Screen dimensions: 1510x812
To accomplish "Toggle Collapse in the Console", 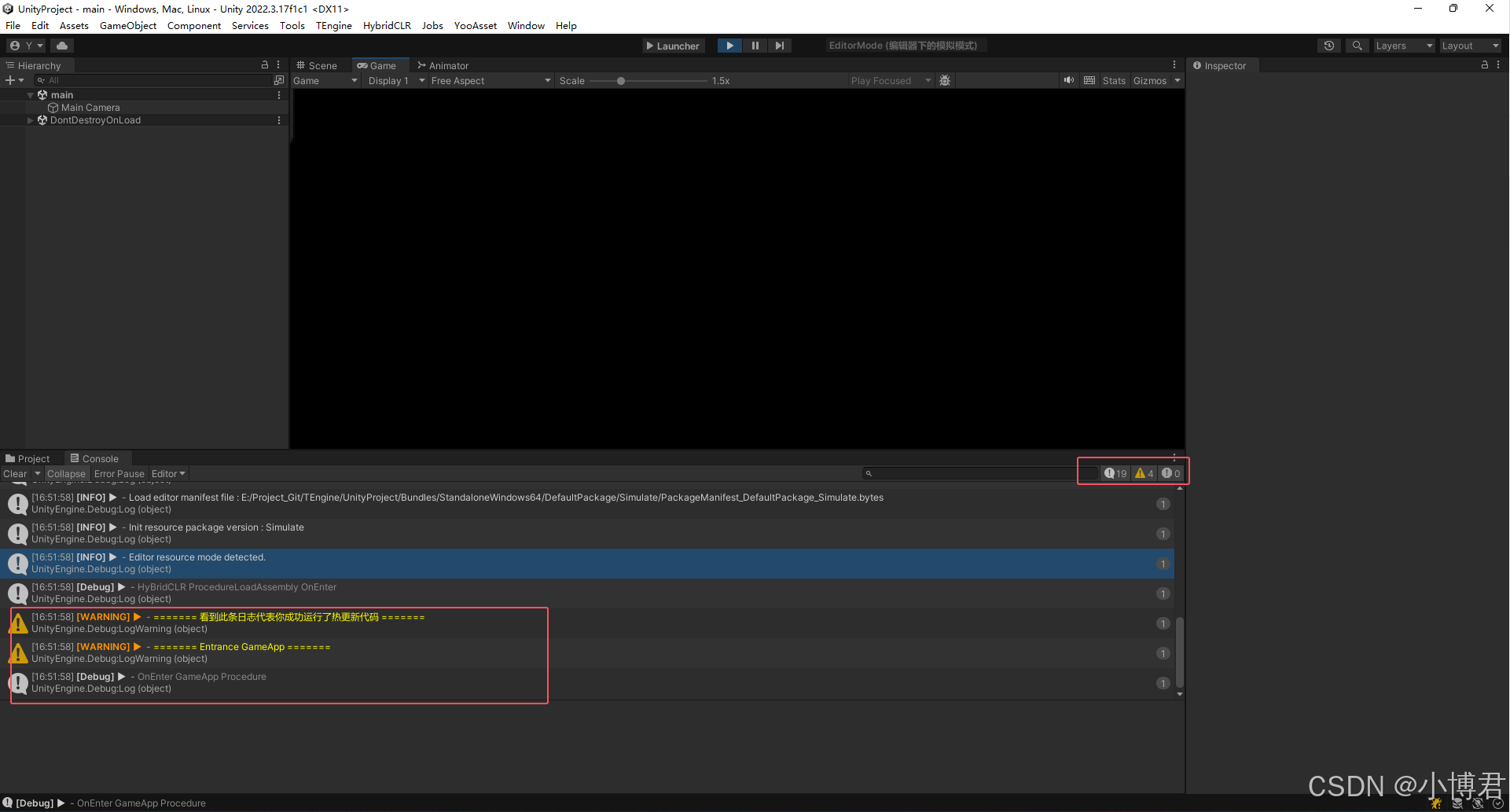I will [66, 473].
